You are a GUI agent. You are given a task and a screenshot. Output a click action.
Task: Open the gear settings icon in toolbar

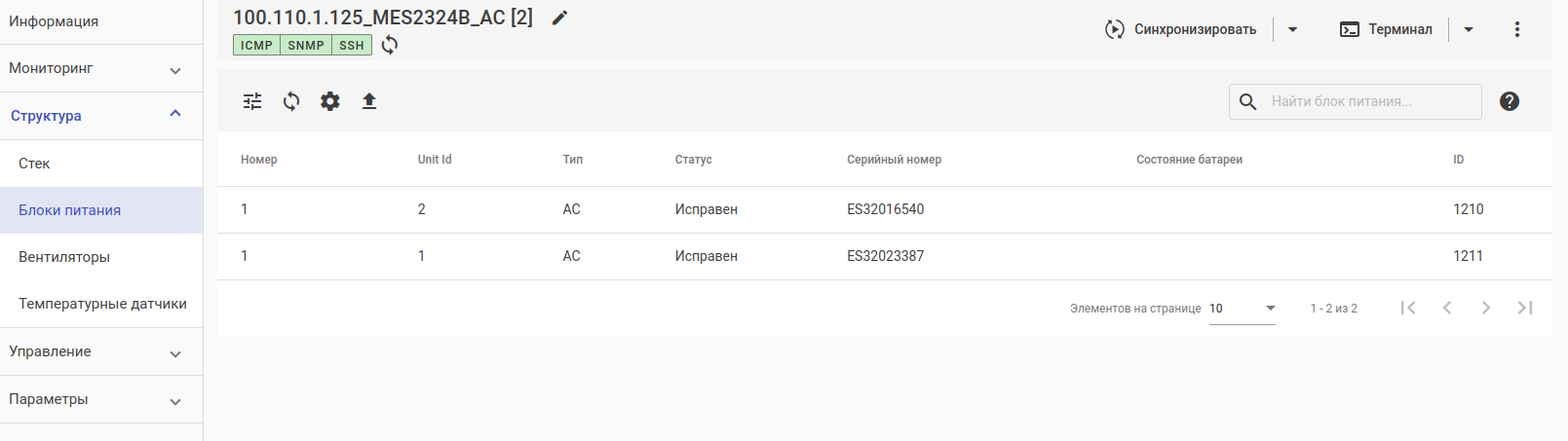click(330, 101)
